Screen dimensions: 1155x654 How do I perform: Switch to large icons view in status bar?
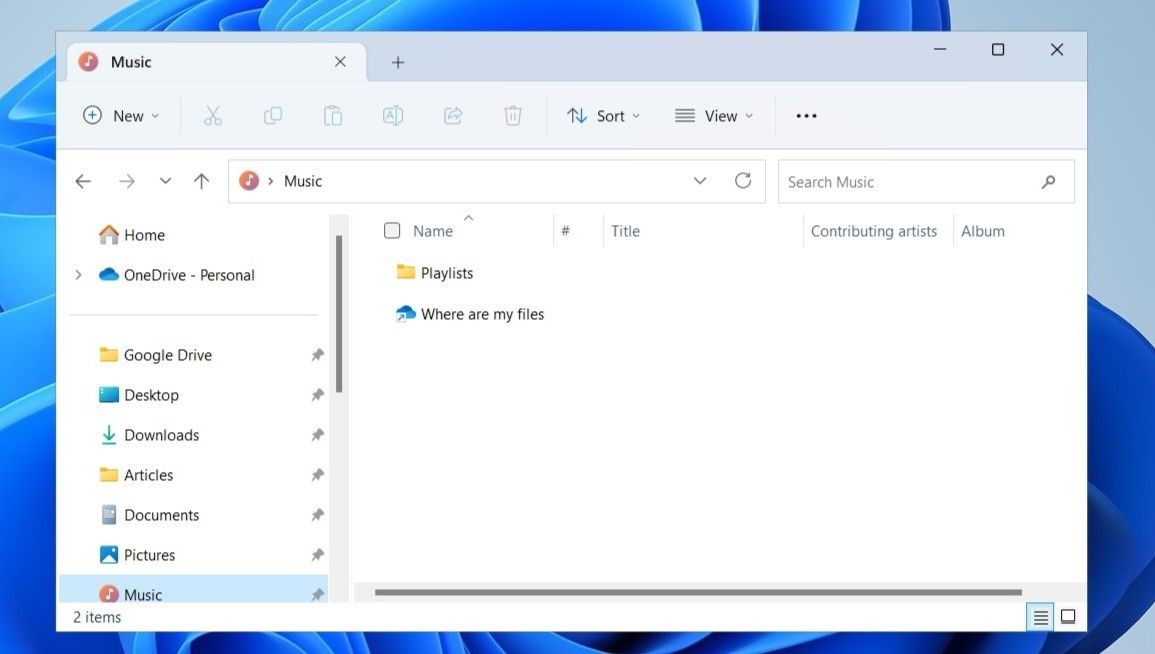[1067, 617]
